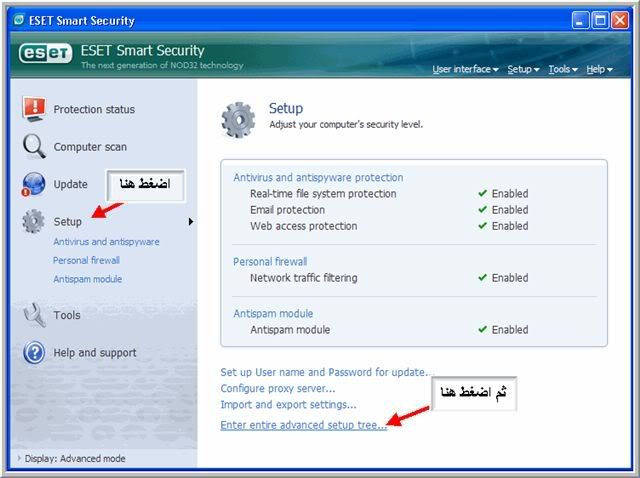Open Personal firewall sidebar link
Image resolution: width=640 pixels, height=478 pixels.
point(86,260)
